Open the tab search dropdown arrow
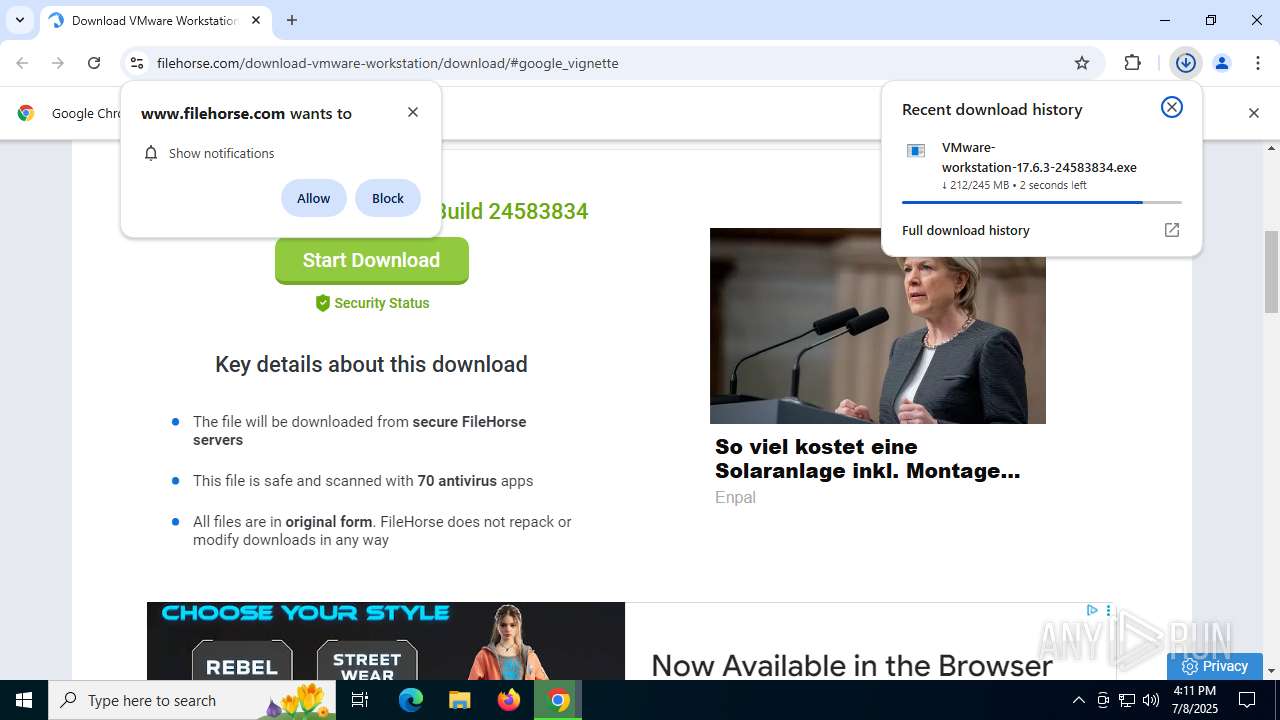Image resolution: width=1280 pixels, height=720 pixels. tap(20, 20)
